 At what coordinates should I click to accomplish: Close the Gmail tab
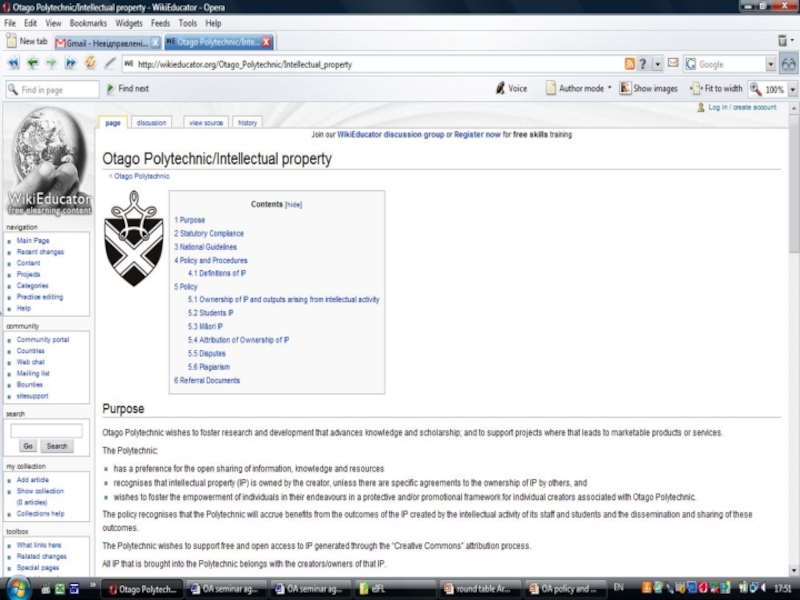(156, 43)
